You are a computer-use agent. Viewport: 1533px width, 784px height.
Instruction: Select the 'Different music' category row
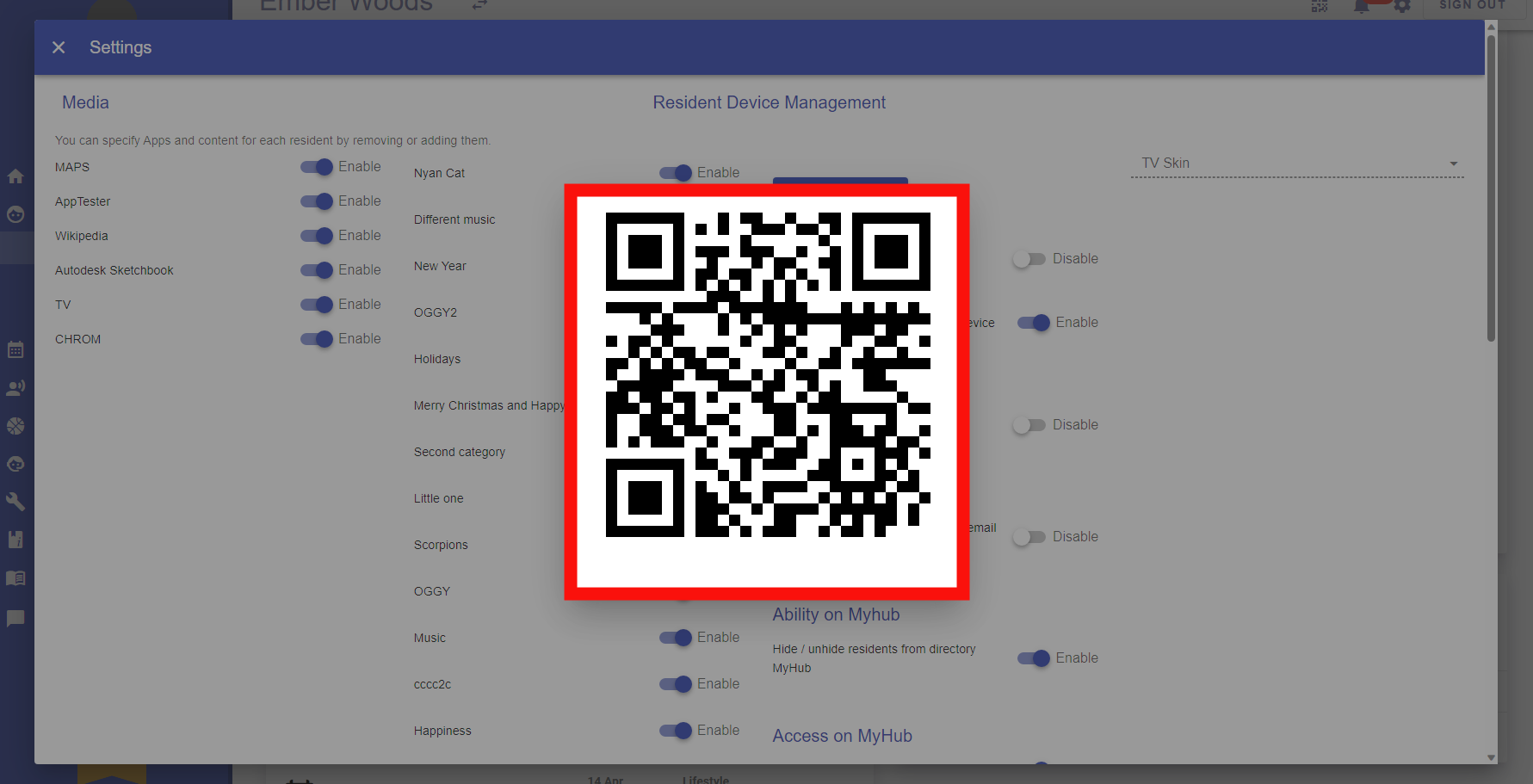[454, 219]
